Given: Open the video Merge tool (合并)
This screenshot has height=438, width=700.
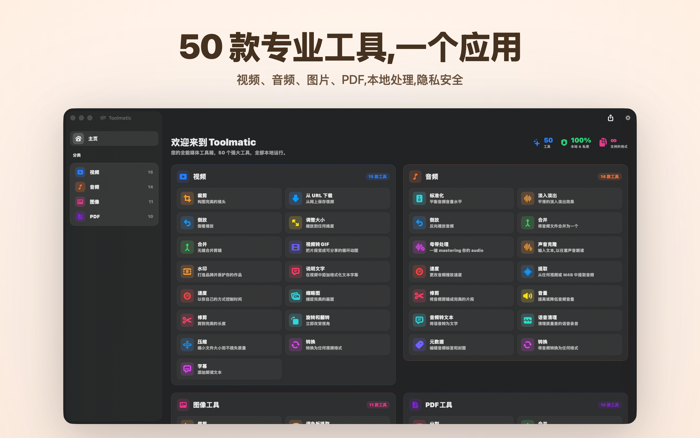Looking at the screenshot, I should coord(229,247).
